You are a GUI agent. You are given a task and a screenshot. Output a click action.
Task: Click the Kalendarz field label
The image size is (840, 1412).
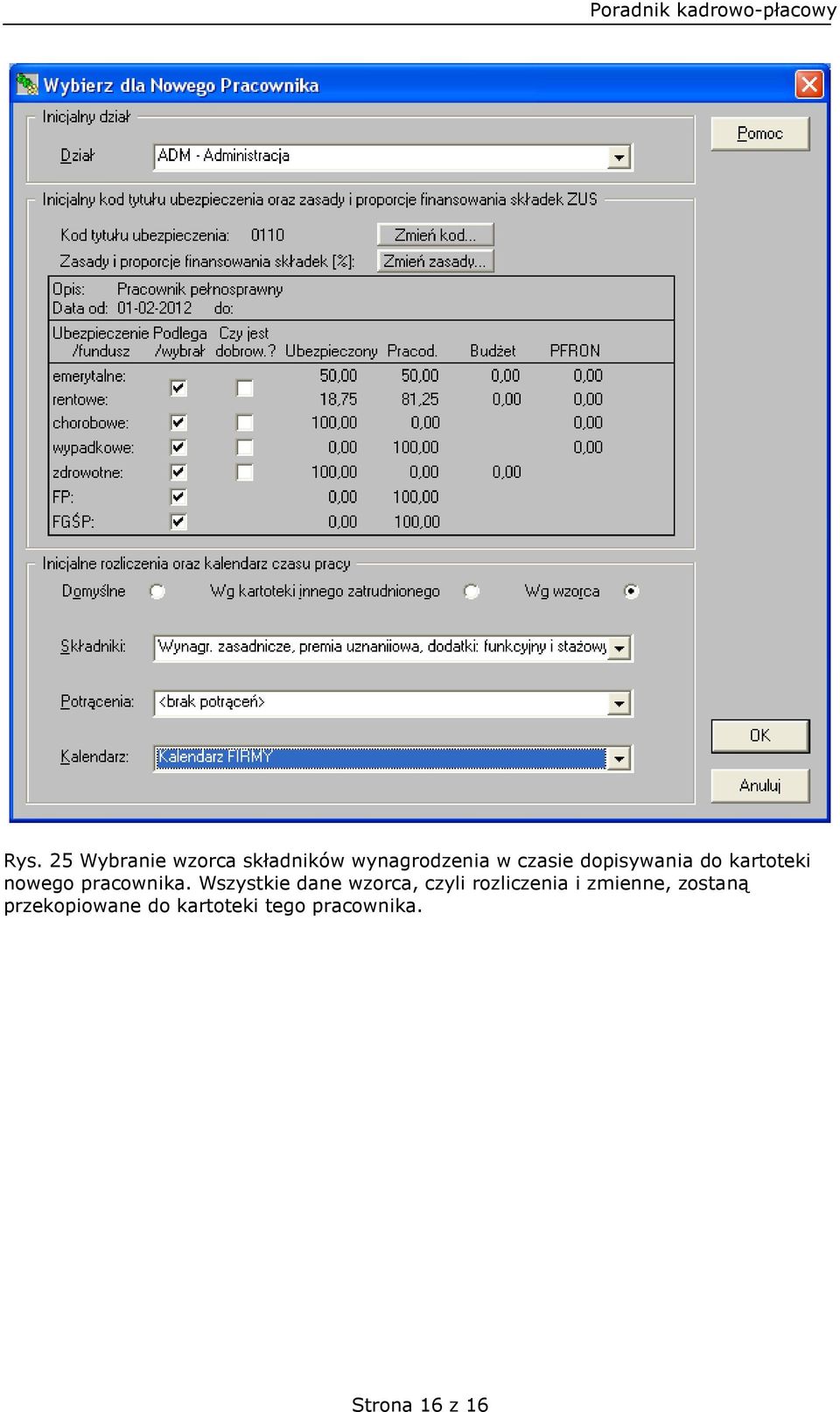(94, 756)
